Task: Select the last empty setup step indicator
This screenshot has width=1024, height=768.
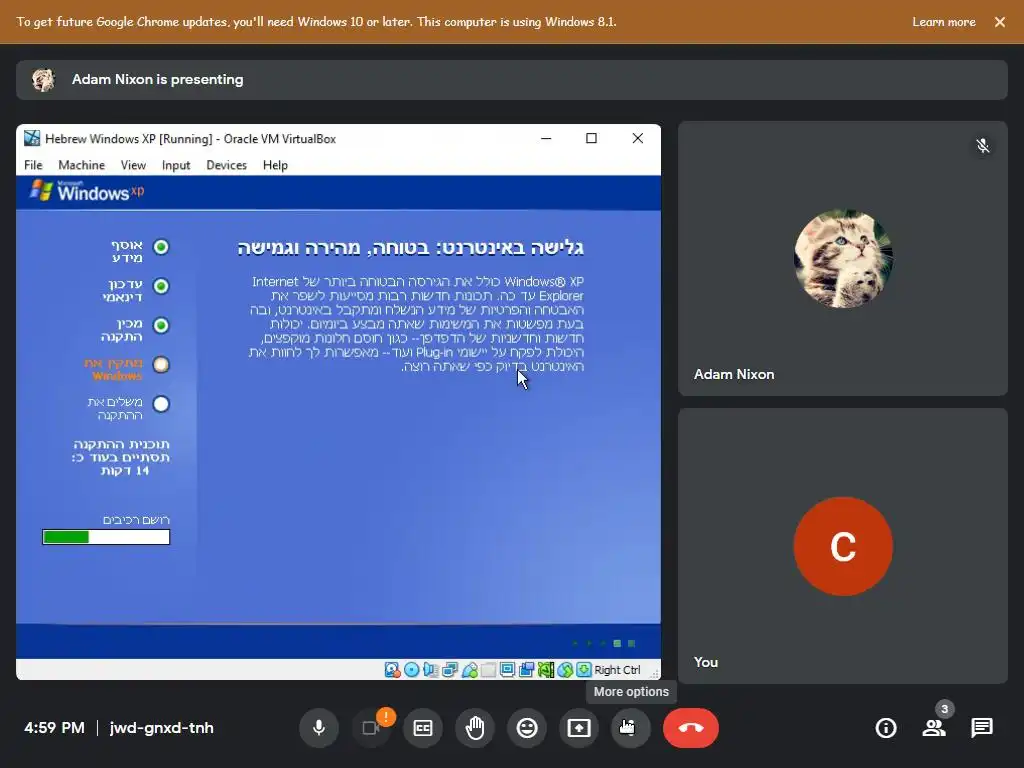Action: (x=161, y=404)
